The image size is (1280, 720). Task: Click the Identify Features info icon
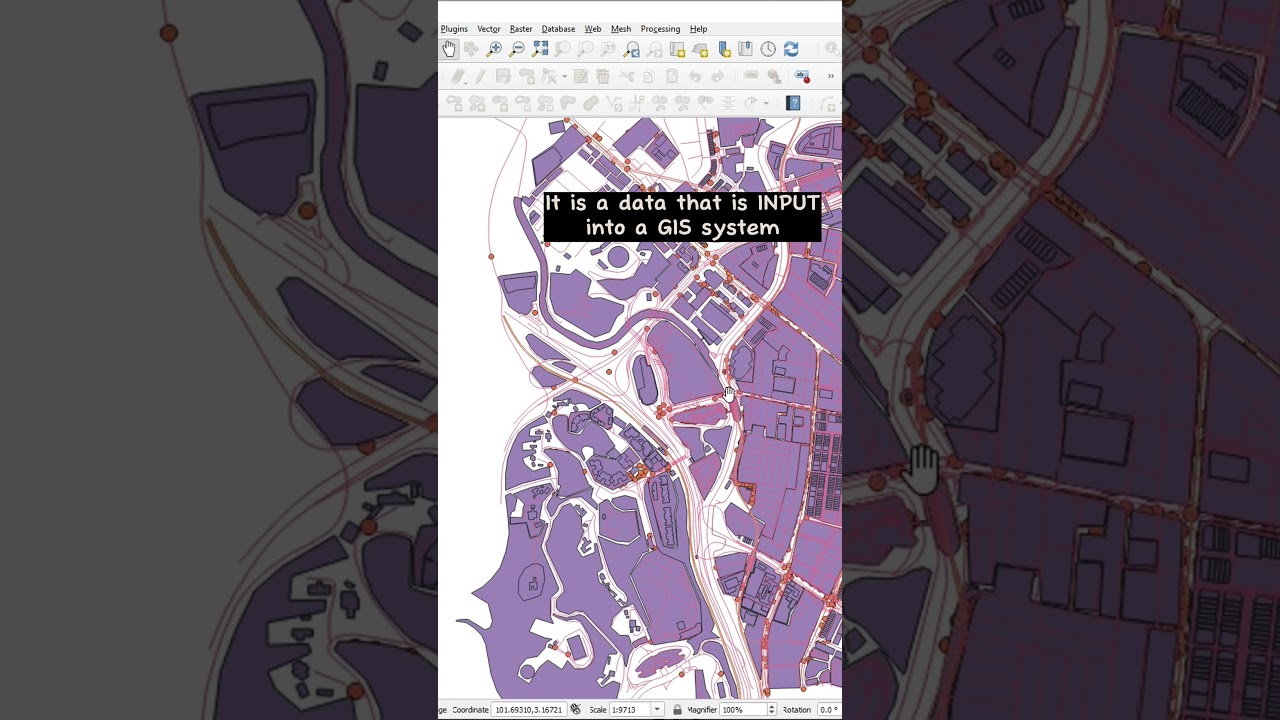click(832, 49)
